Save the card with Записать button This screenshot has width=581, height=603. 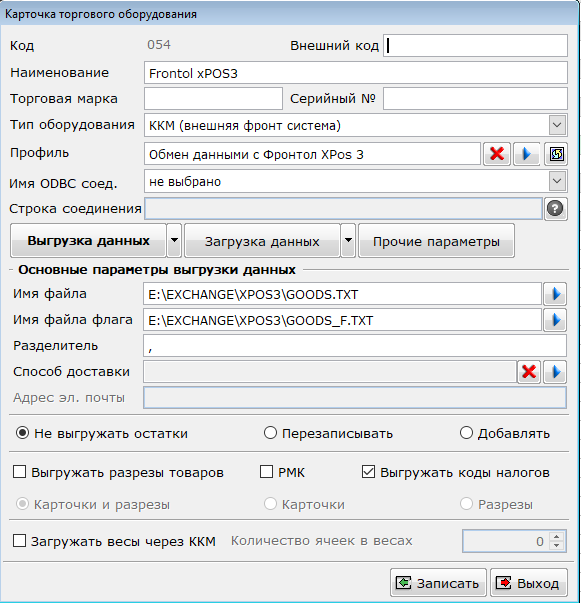coord(438,583)
